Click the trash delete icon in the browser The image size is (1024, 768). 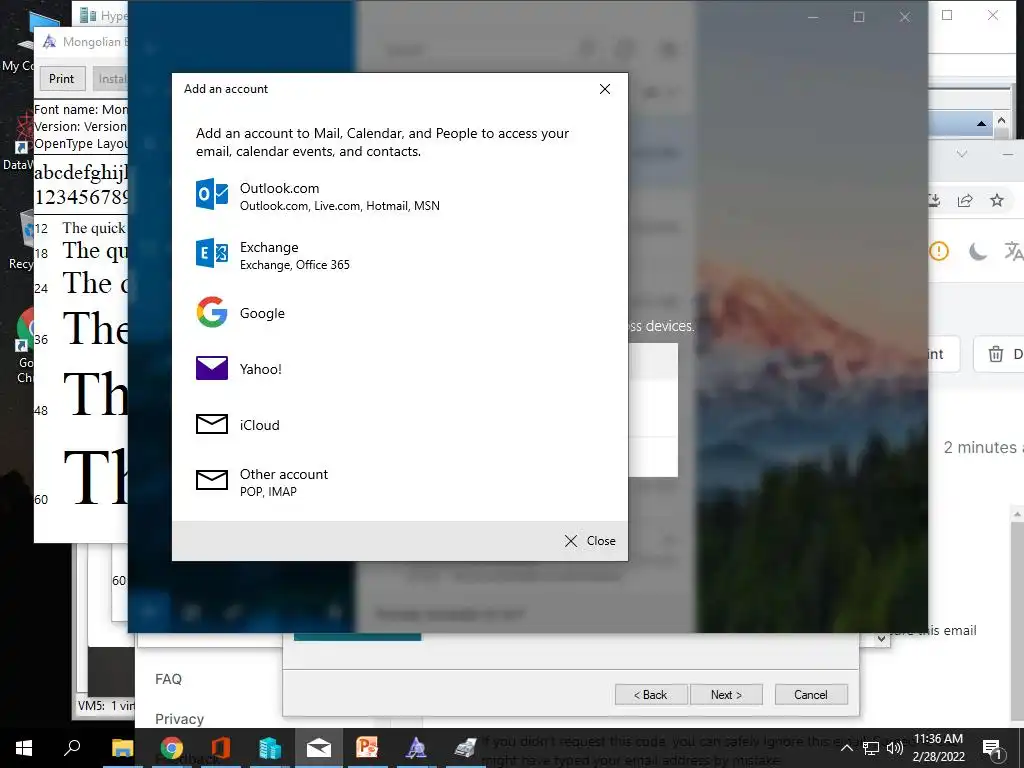pos(995,354)
